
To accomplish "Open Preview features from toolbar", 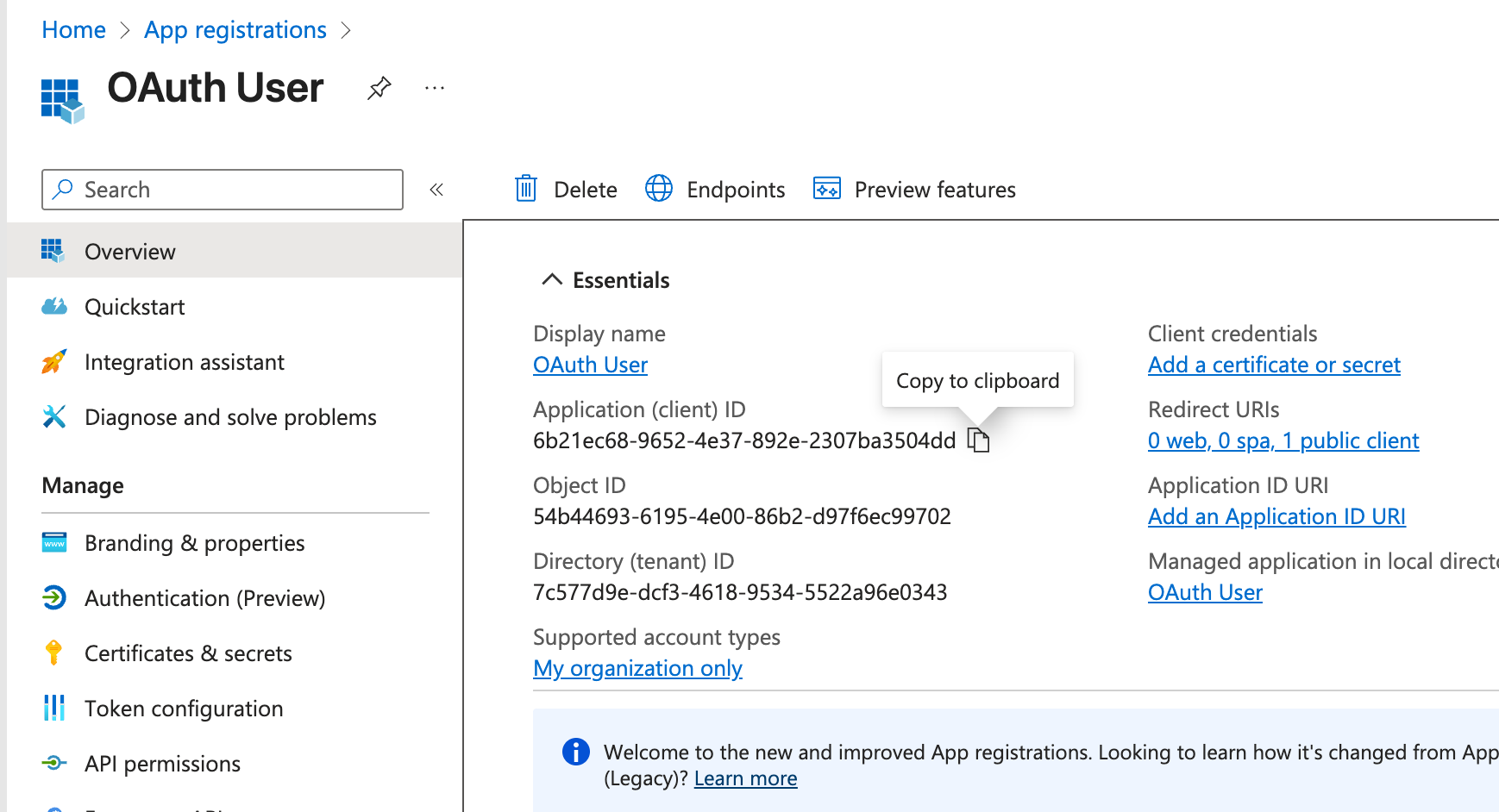I will (914, 190).
